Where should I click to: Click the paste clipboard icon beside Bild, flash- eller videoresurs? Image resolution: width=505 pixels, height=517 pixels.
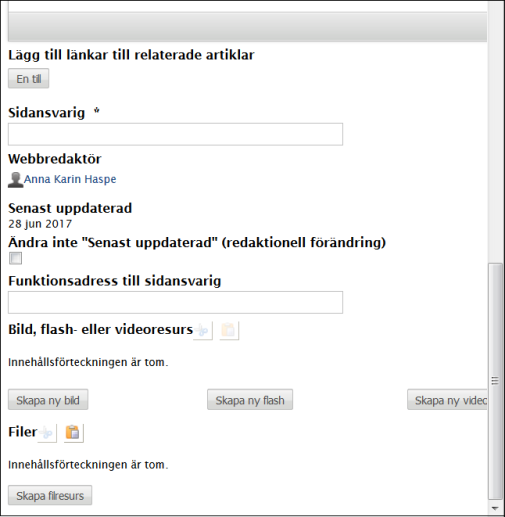pos(229,330)
